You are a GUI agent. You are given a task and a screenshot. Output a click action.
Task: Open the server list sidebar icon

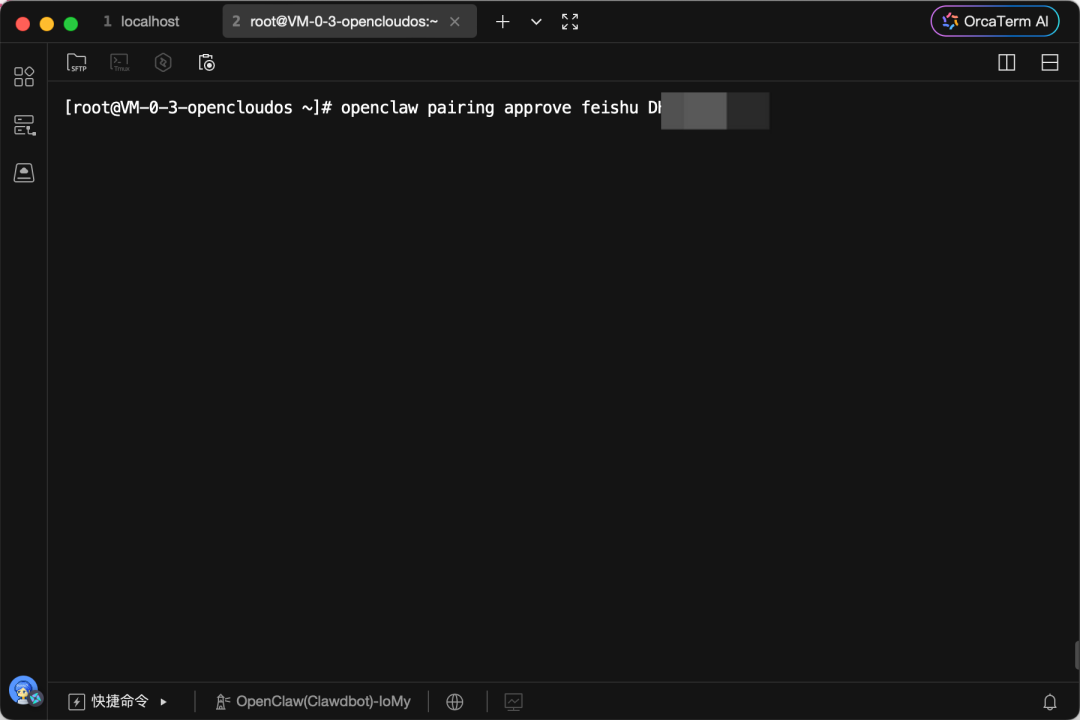point(24,125)
